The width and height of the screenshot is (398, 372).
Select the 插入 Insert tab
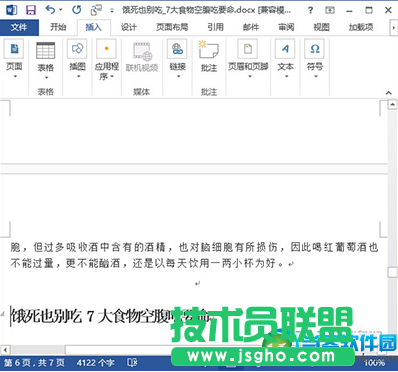[x=93, y=27]
